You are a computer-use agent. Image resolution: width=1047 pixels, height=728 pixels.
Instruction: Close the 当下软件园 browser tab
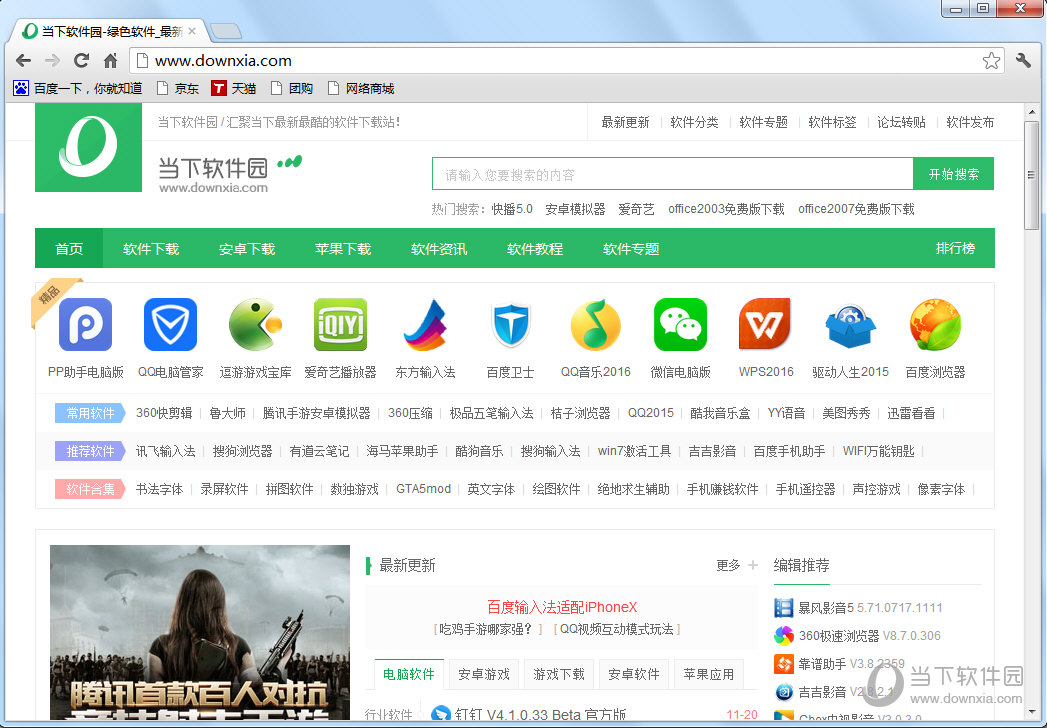192,31
